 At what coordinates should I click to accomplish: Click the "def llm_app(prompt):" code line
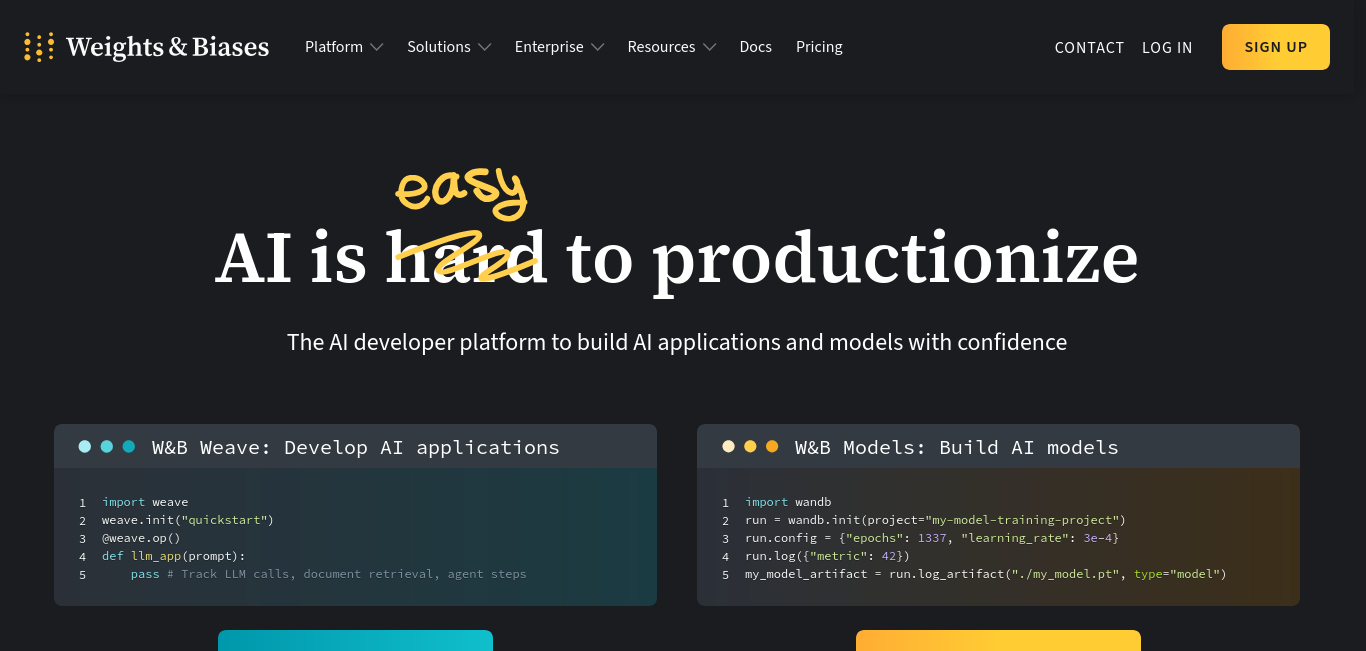(x=174, y=556)
